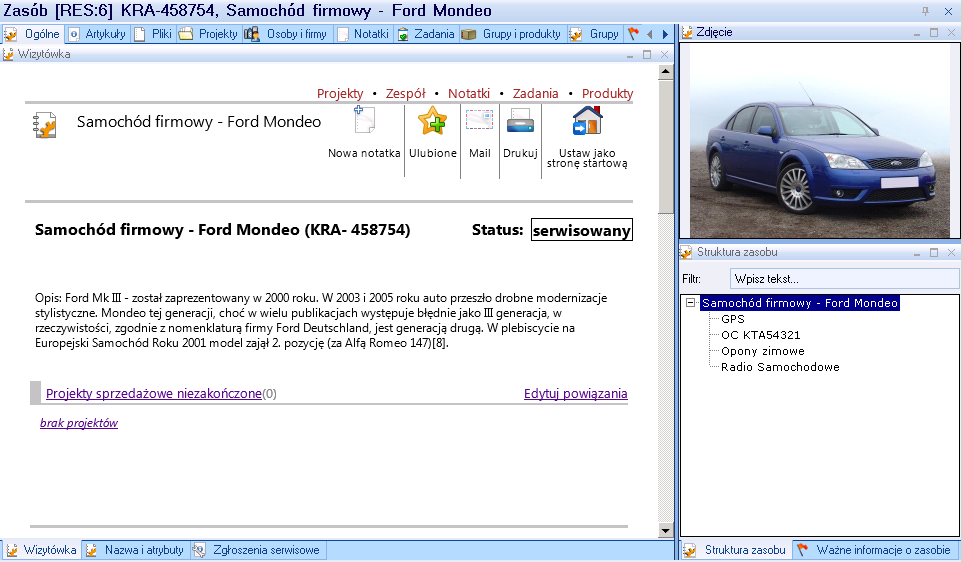963x562 pixels.
Task: Collapse the Samochód firmowy tree node
Action: click(691, 303)
